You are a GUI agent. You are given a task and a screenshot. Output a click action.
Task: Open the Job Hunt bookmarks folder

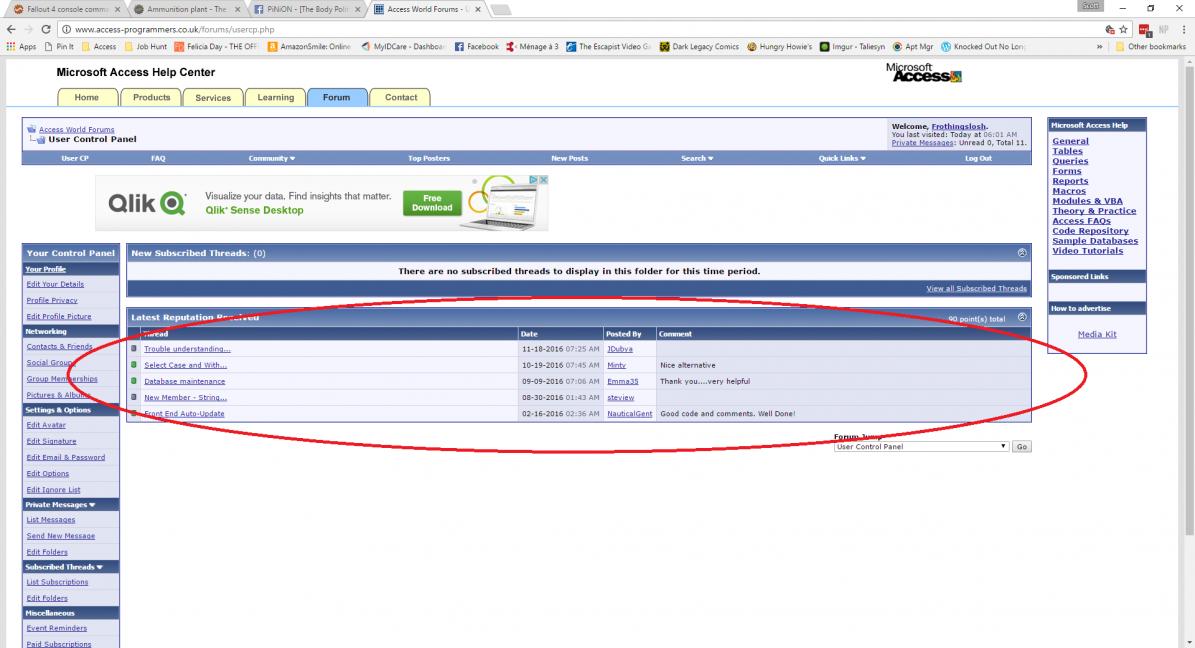(145, 47)
